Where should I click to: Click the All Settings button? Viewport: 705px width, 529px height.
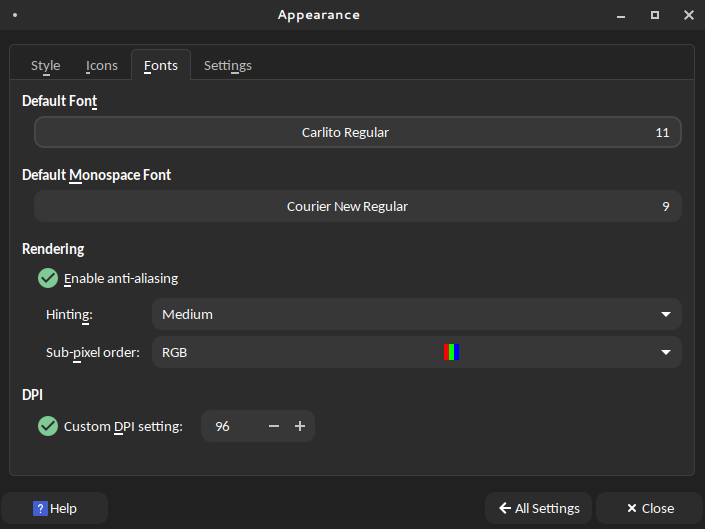point(538,508)
